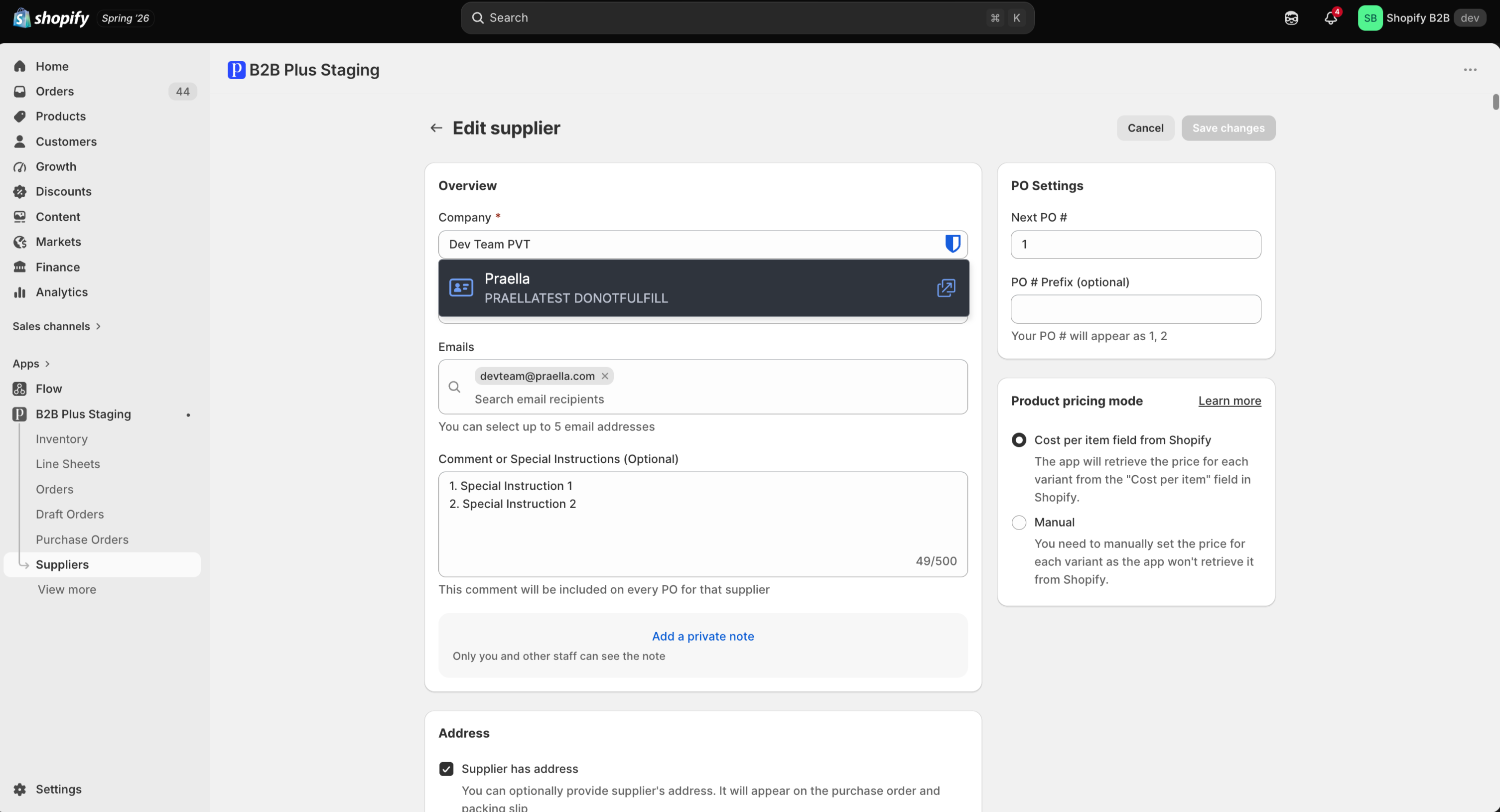This screenshot has width=1500, height=812.
Task: Click the Markets globe icon
Action: (x=20, y=242)
